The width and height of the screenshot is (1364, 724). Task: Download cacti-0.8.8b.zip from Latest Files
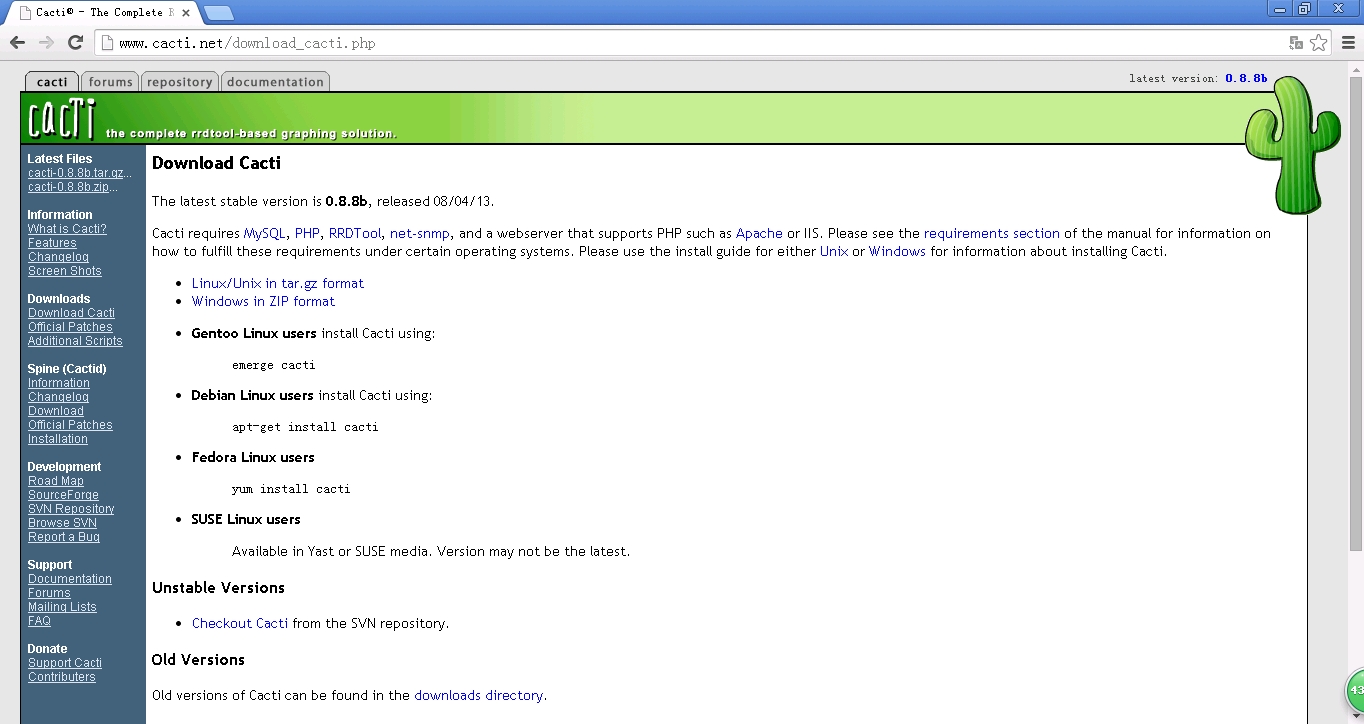click(x=73, y=187)
